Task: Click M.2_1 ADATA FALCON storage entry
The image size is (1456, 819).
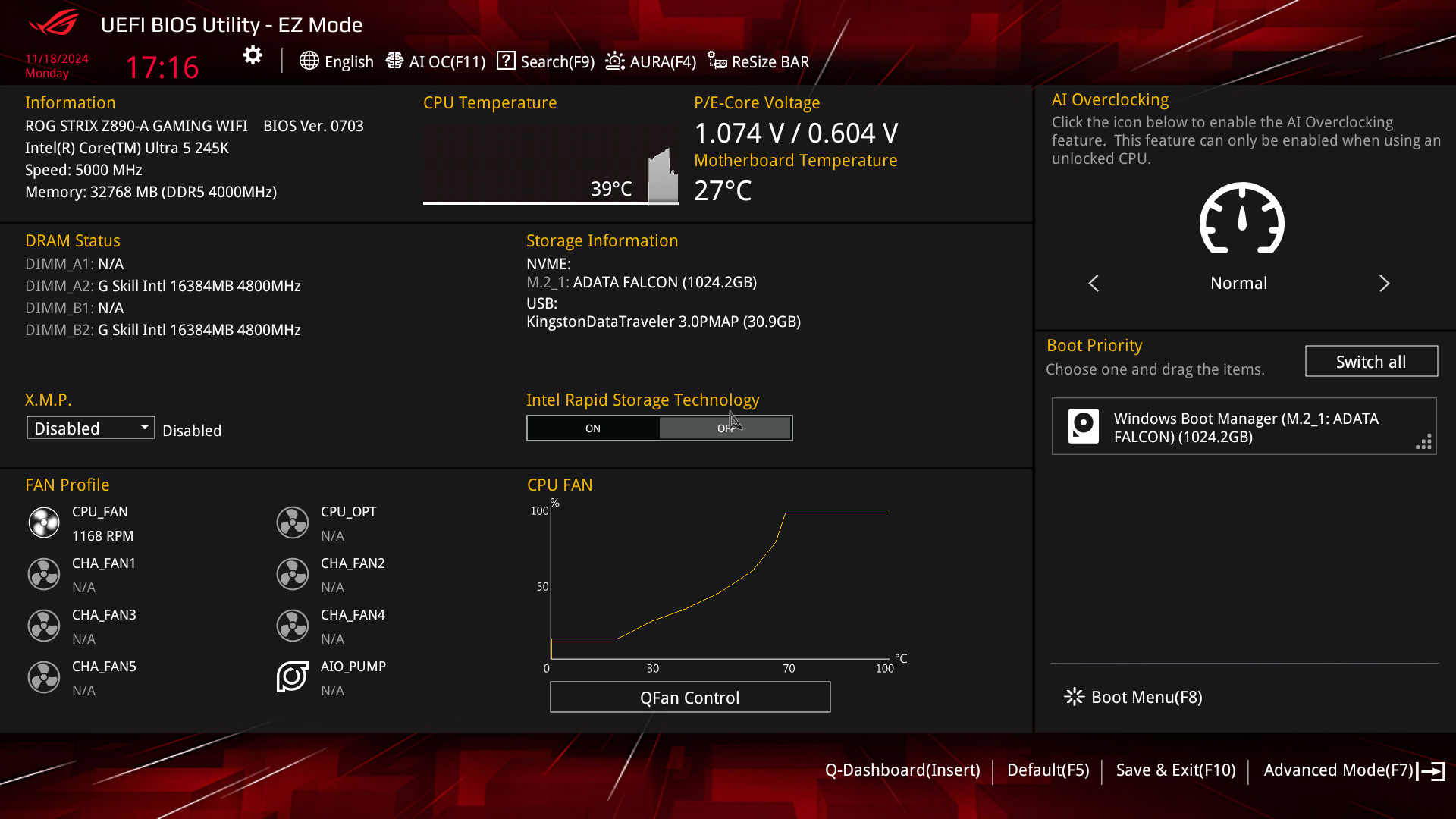Action: pyautogui.click(x=642, y=282)
